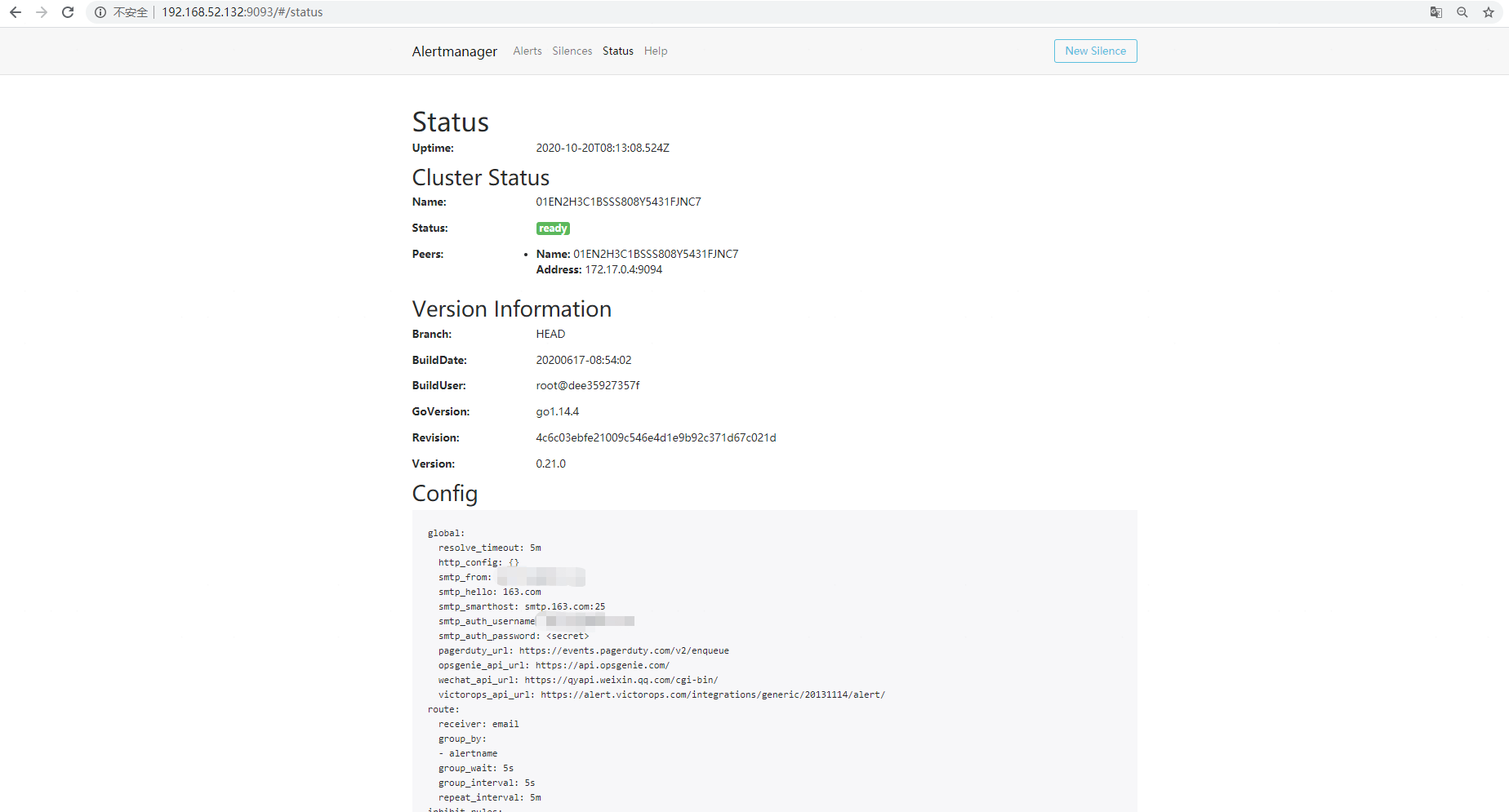
Task: Click the peer Name entry in Peers list
Action: [x=637, y=254]
